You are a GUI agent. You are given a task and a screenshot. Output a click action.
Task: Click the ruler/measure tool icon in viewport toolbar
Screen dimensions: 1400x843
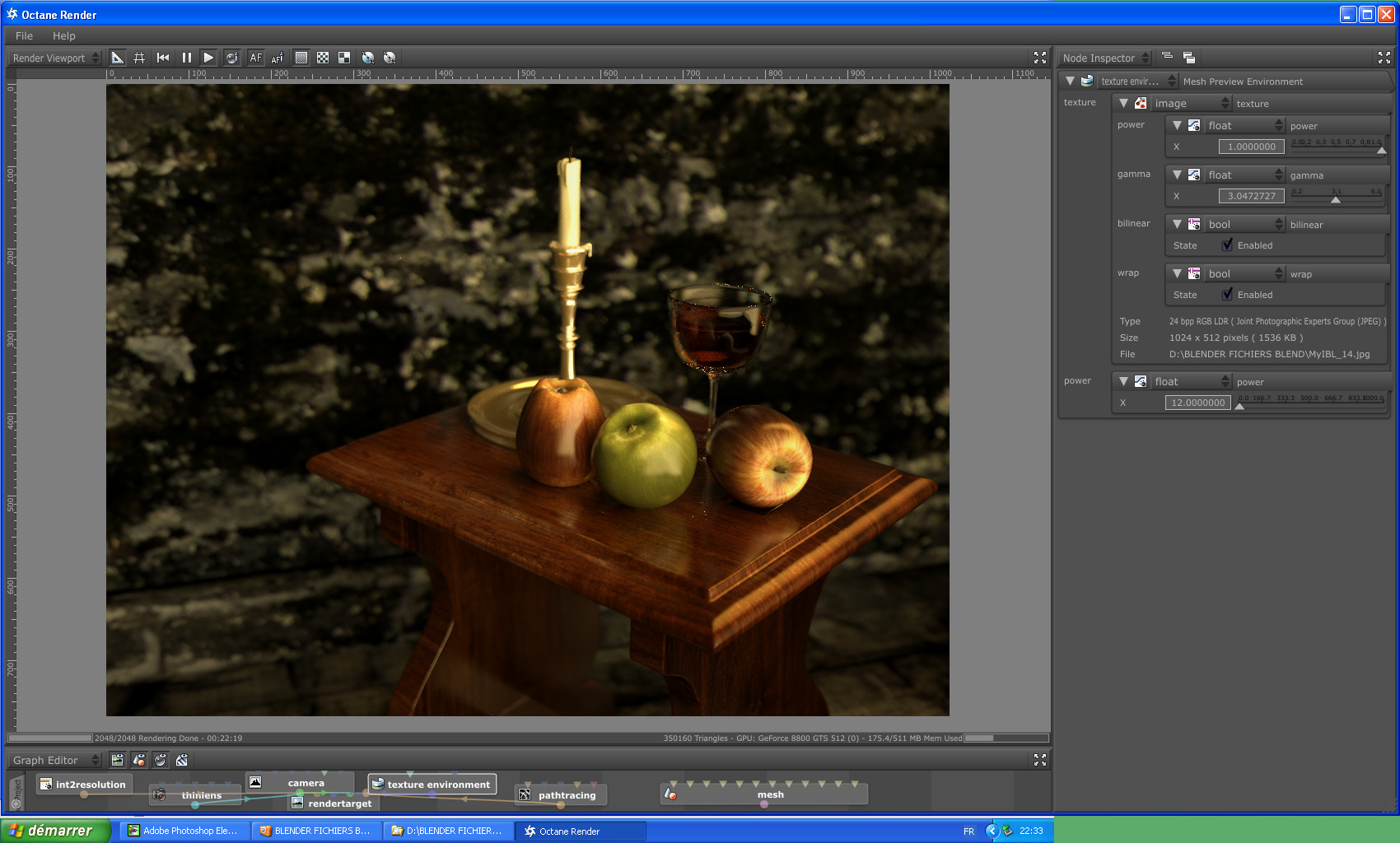pyautogui.click(x=118, y=58)
